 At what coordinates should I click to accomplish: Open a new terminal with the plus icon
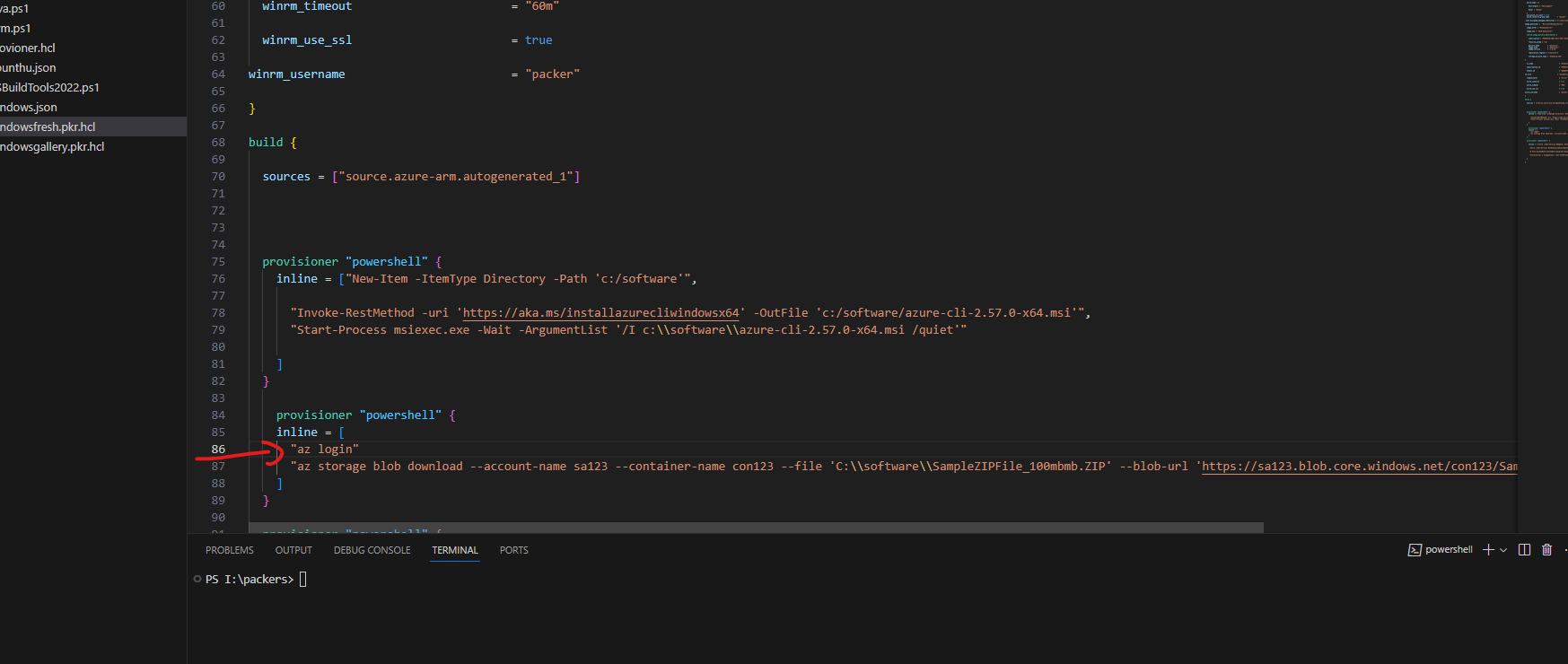(x=1488, y=550)
